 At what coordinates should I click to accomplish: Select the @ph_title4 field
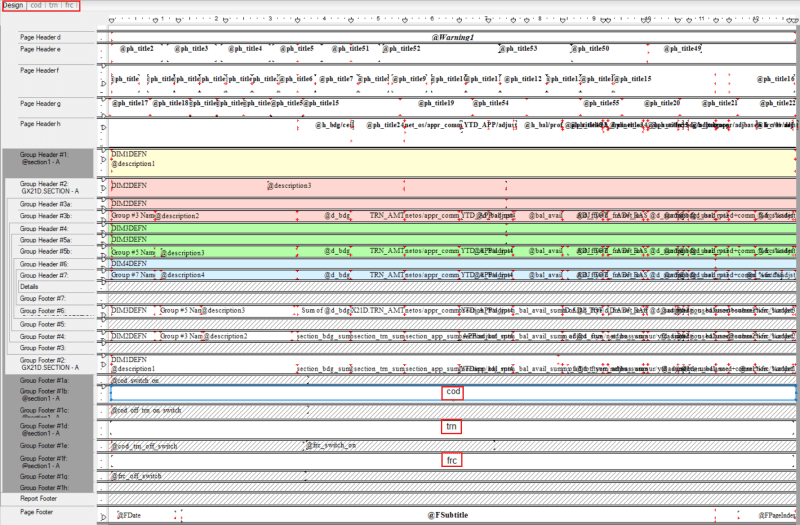point(245,49)
